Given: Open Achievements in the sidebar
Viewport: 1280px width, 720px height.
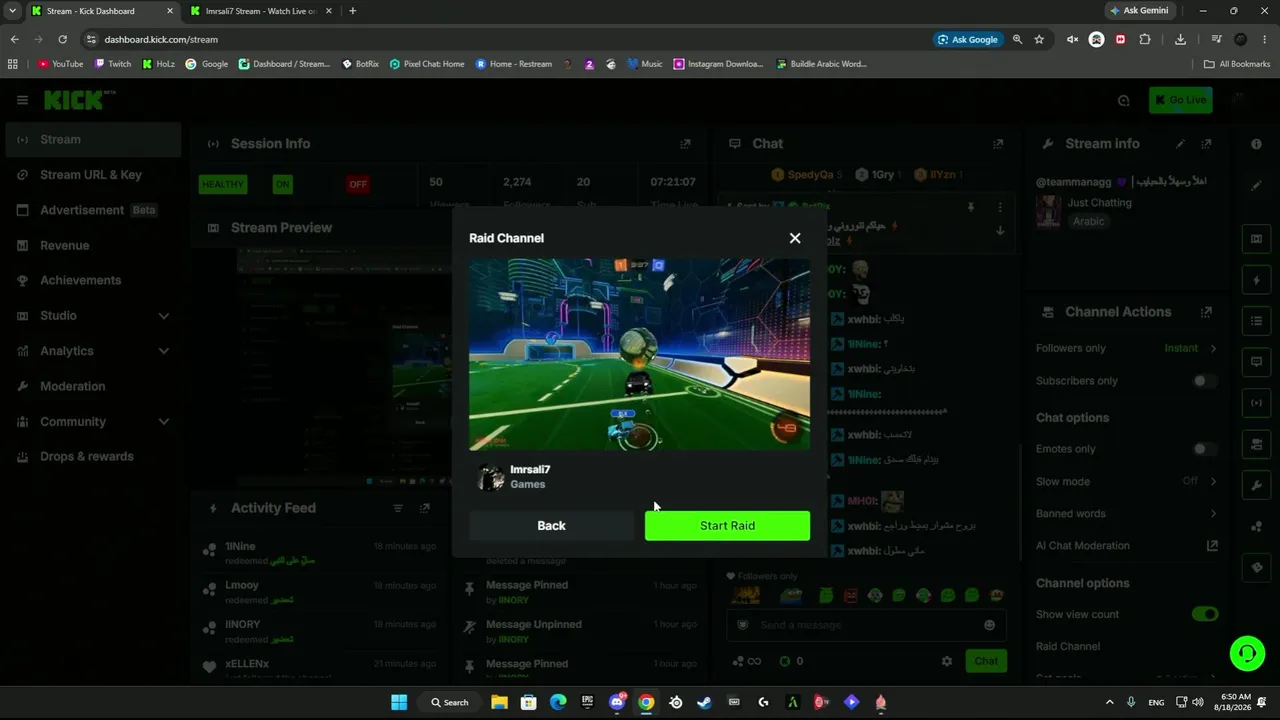Looking at the screenshot, I should click(92, 280).
